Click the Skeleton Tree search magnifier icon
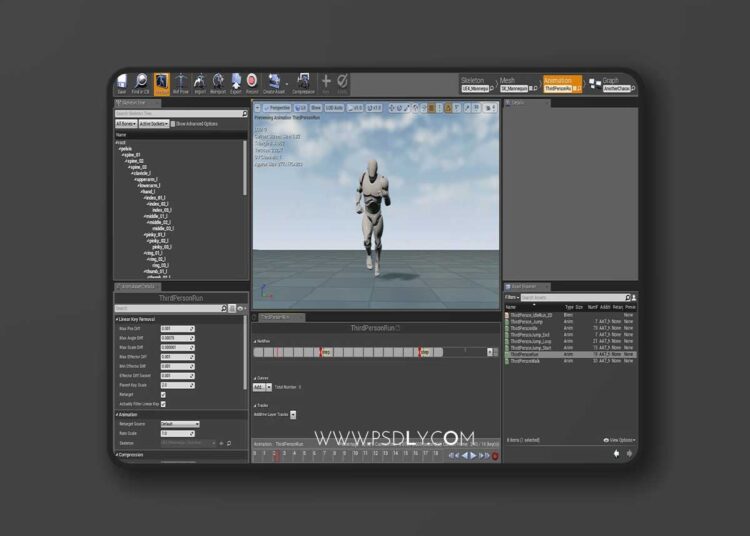This screenshot has width=750, height=536. pyautogui.click(x=244, y=113)
